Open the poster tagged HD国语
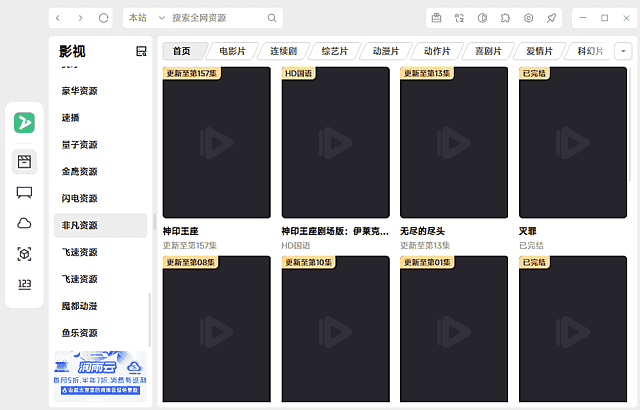This screenshot has height=410, width=640. click(x=336, y=143)
